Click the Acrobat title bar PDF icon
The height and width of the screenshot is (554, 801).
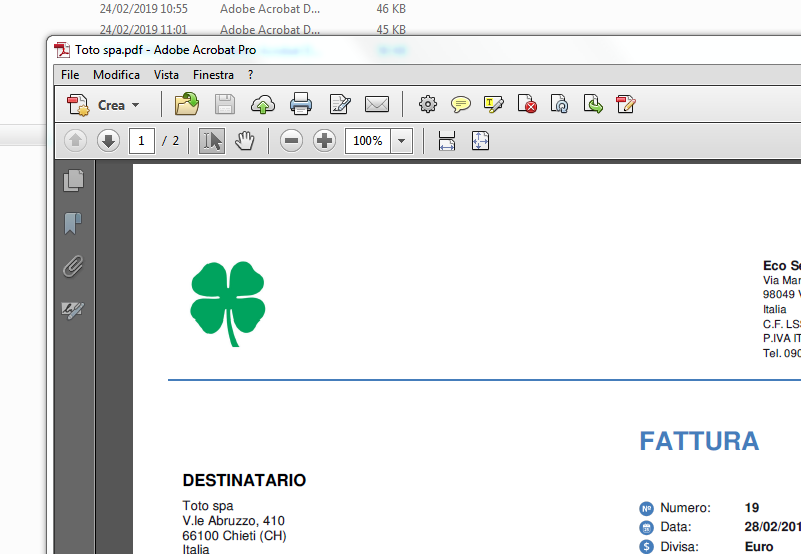tap(62, 50)
